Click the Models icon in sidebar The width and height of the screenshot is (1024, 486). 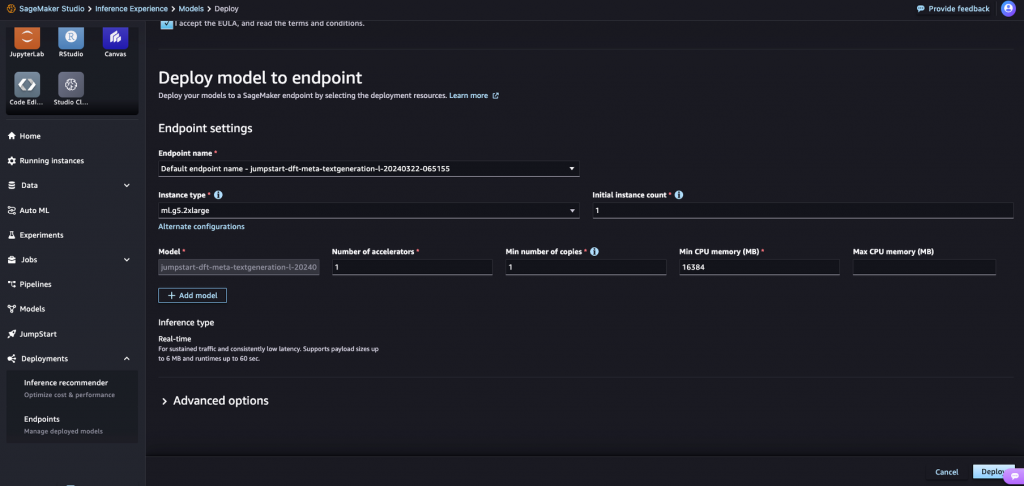click(x=11, y=309)
